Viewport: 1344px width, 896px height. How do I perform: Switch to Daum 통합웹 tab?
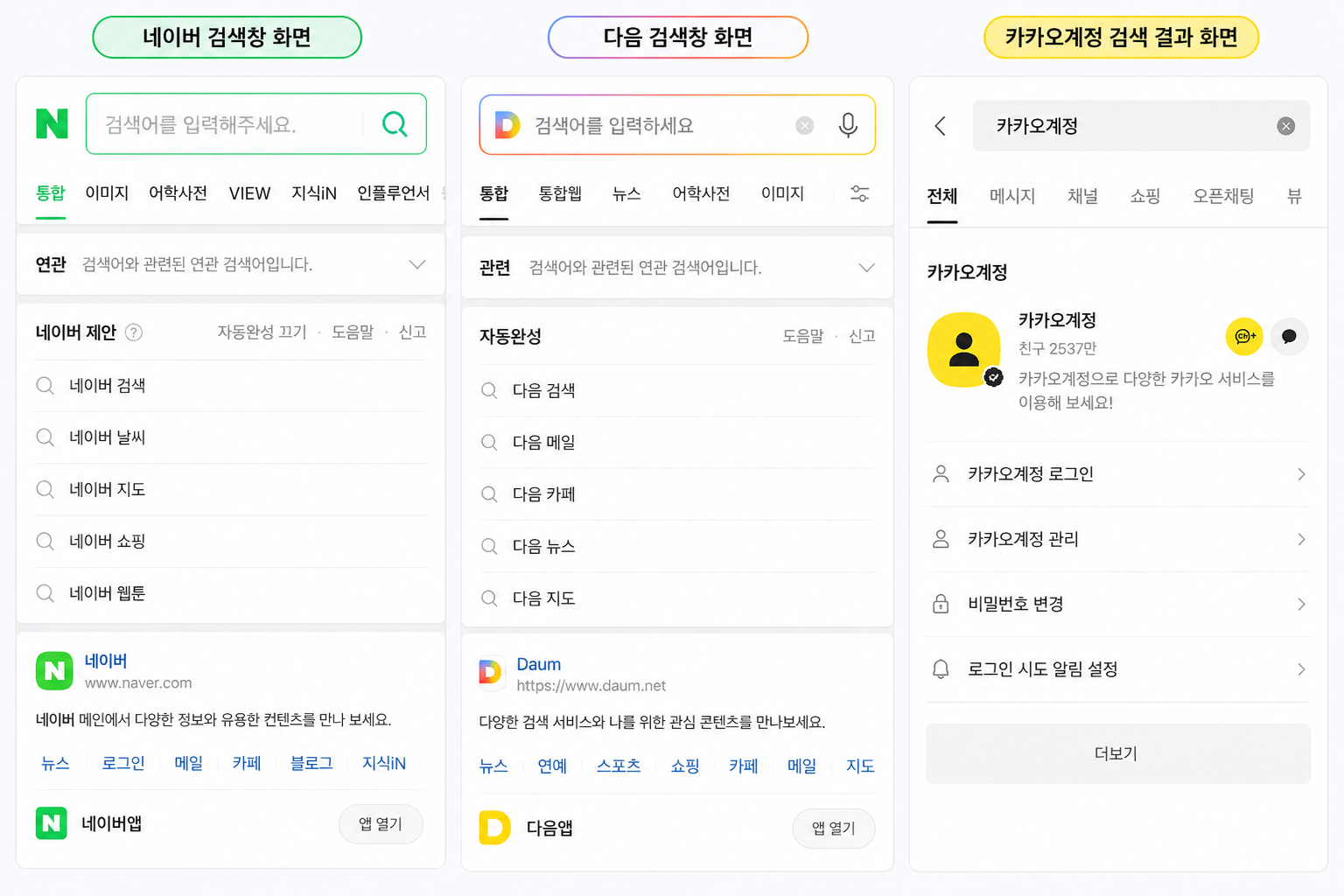[560, 193]
